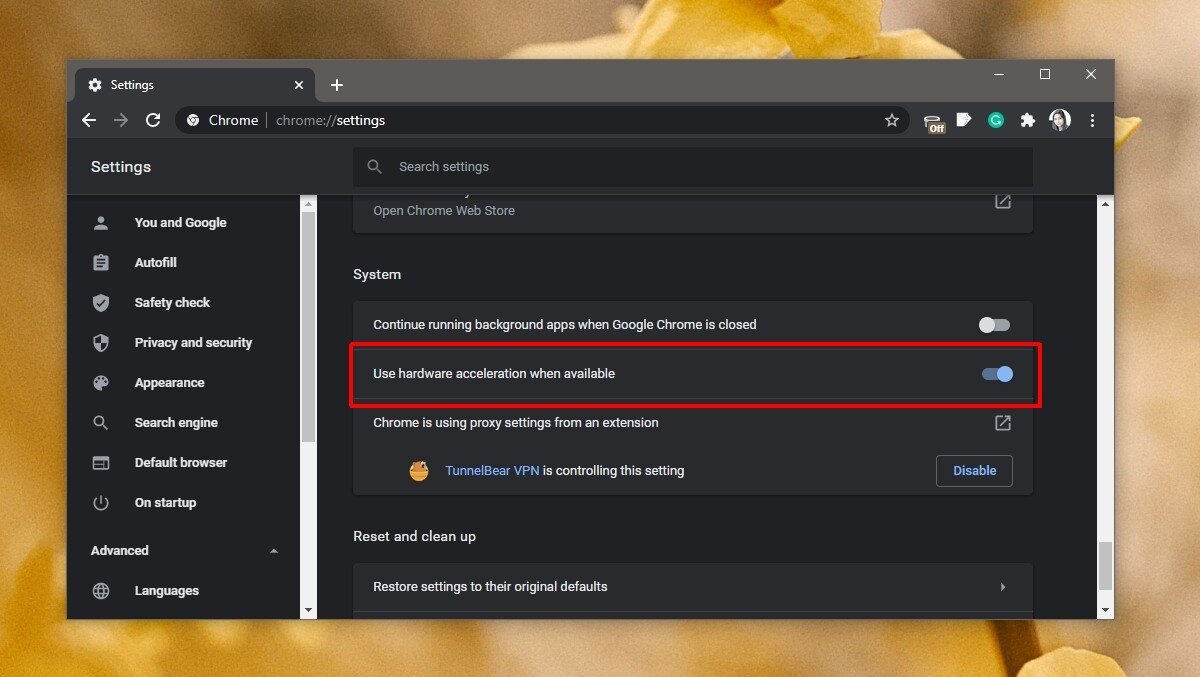This screenshot has height=677, width=1200.
Task: Click the chrome://settings address bar
Action: coord(540,120)
